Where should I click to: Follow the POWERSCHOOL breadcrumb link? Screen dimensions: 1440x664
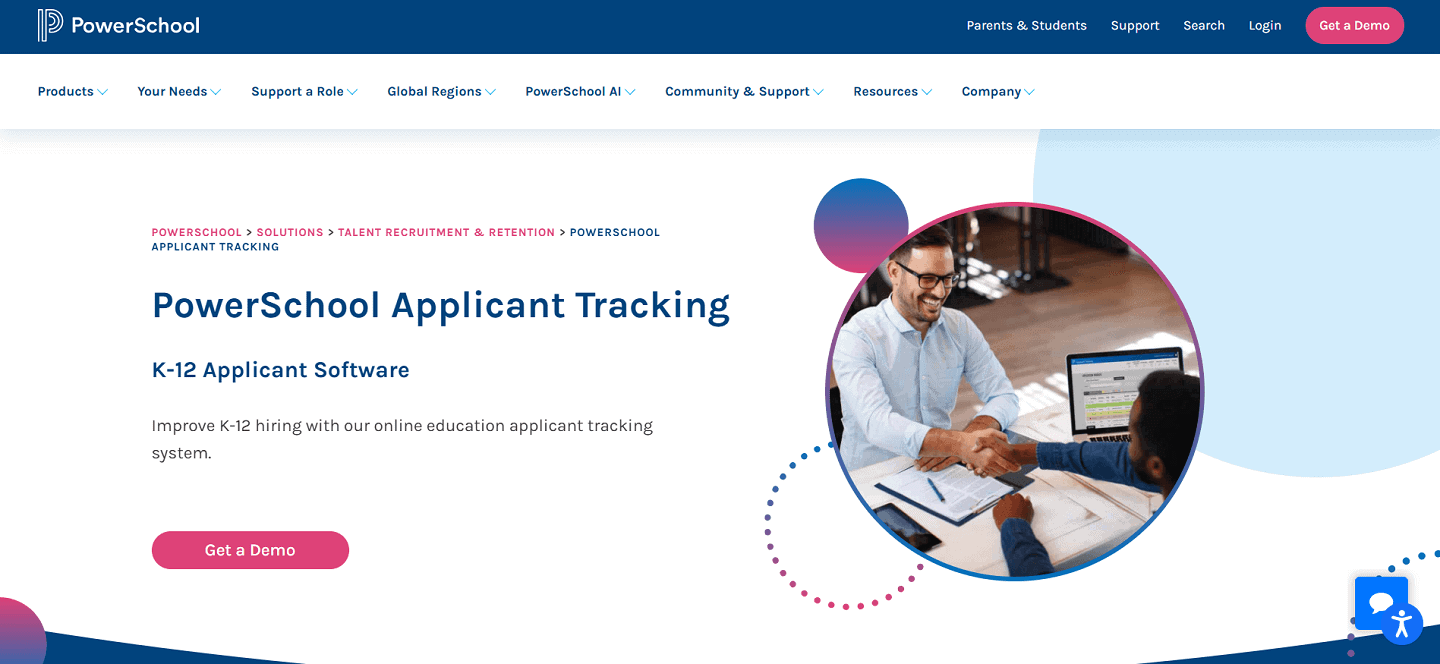[x=197, y=232]
